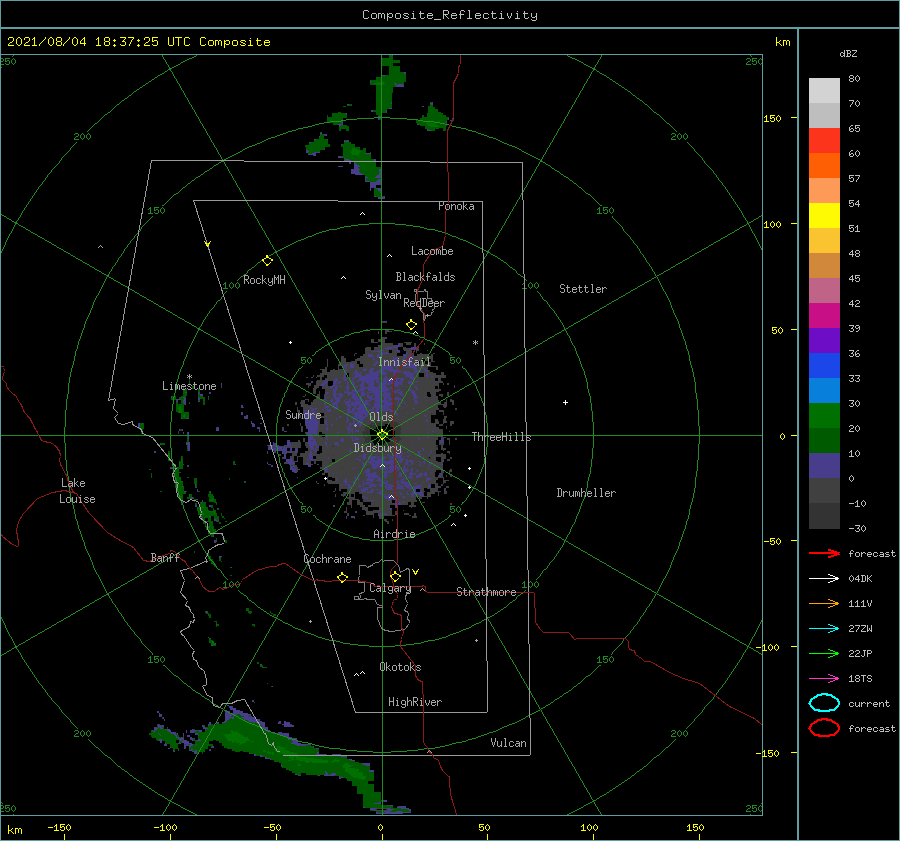Click the Sundre town label
This screenshot has width=900, height=841.
click(303, 414)
